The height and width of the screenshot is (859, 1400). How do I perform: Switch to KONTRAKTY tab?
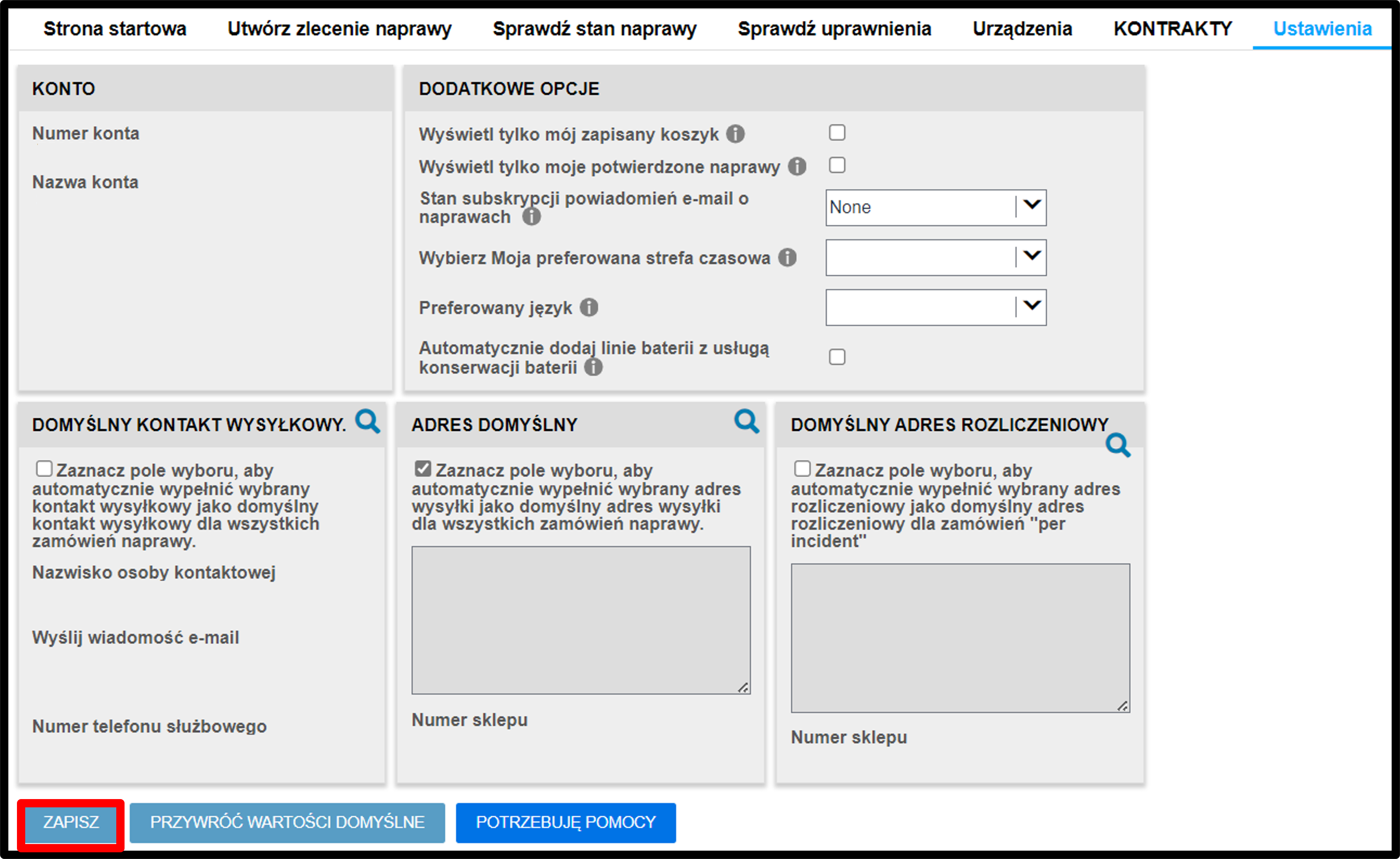pos(1173,28)
